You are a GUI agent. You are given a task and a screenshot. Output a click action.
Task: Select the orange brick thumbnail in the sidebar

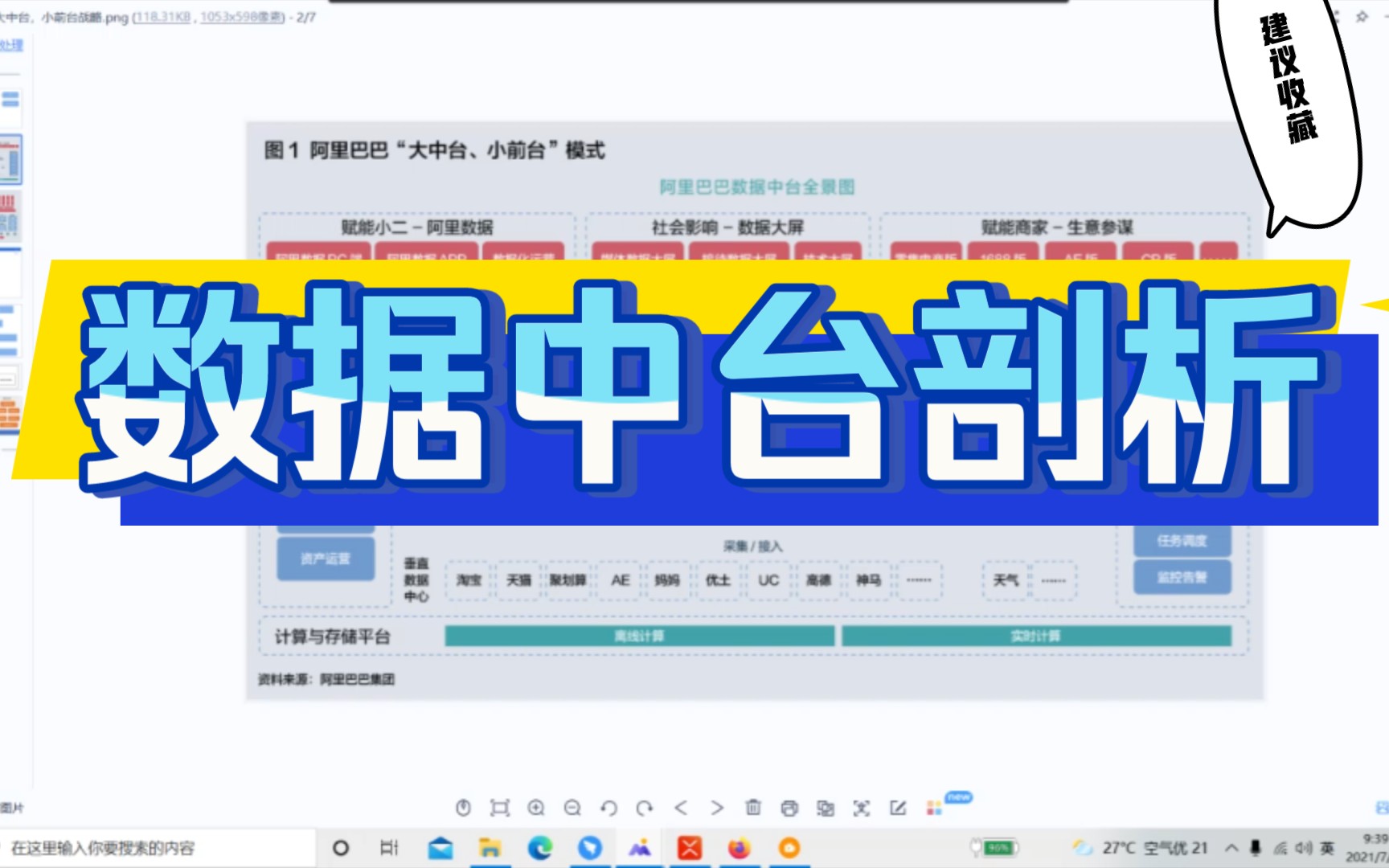[10, 415]
